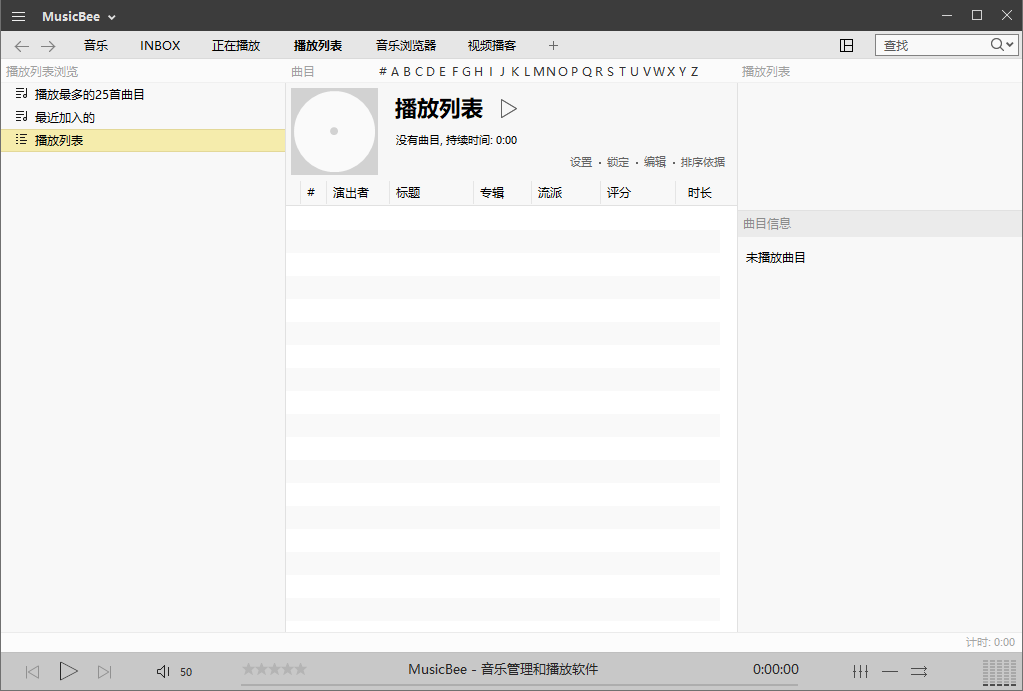
Task: Mute with the speaker volume icon
Action: click(163, 671)
